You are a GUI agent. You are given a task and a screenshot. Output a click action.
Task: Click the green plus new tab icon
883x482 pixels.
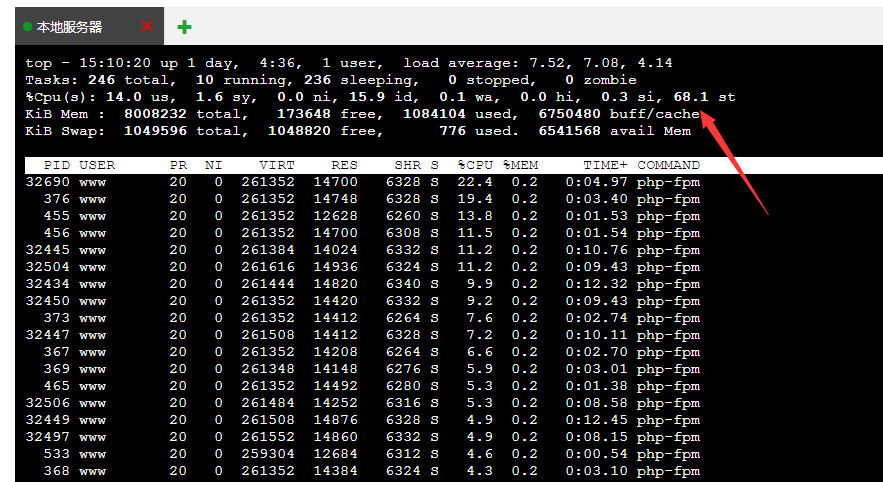pos(184,27)
